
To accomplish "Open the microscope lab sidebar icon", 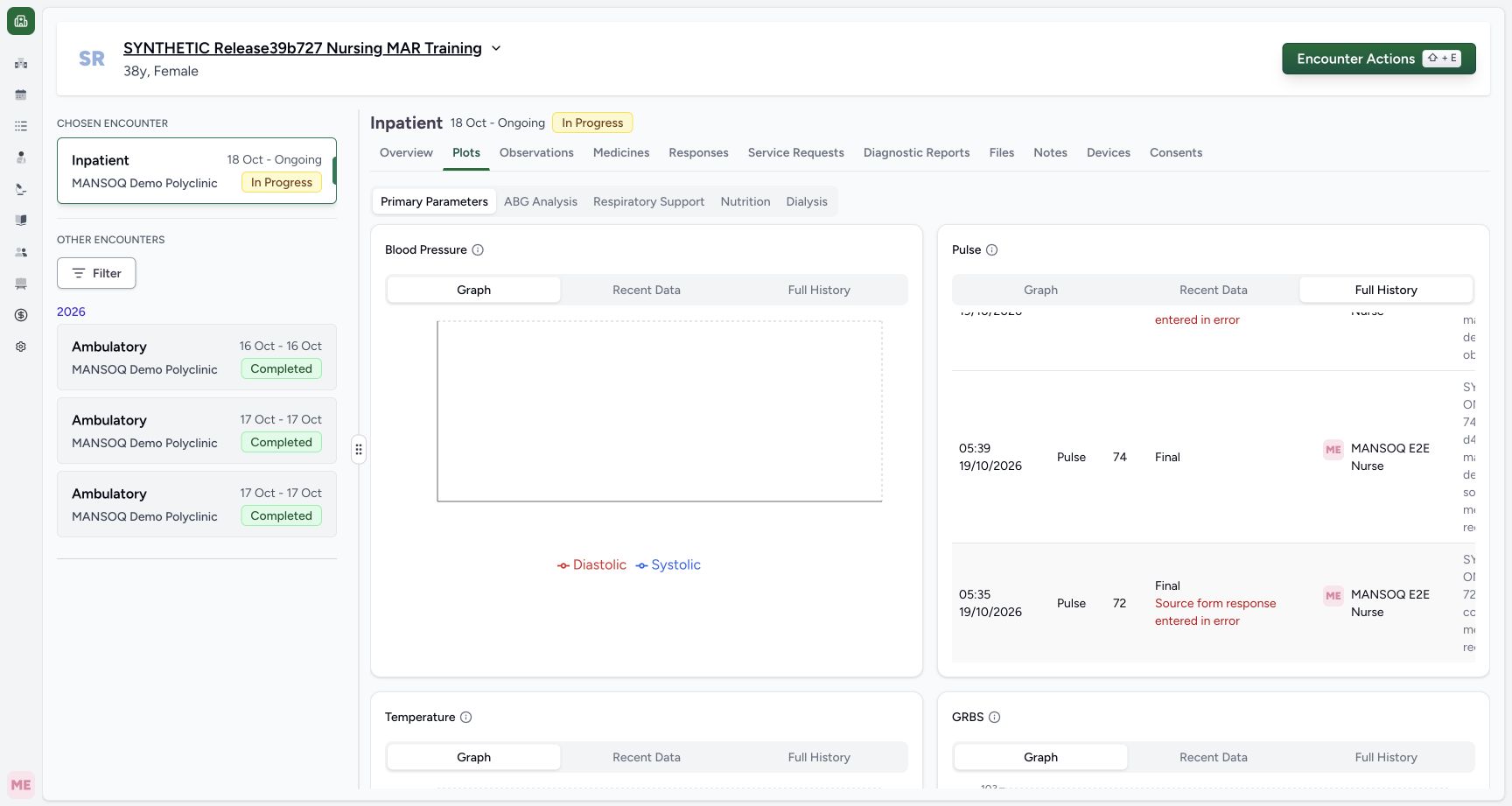I will [21, 189].
